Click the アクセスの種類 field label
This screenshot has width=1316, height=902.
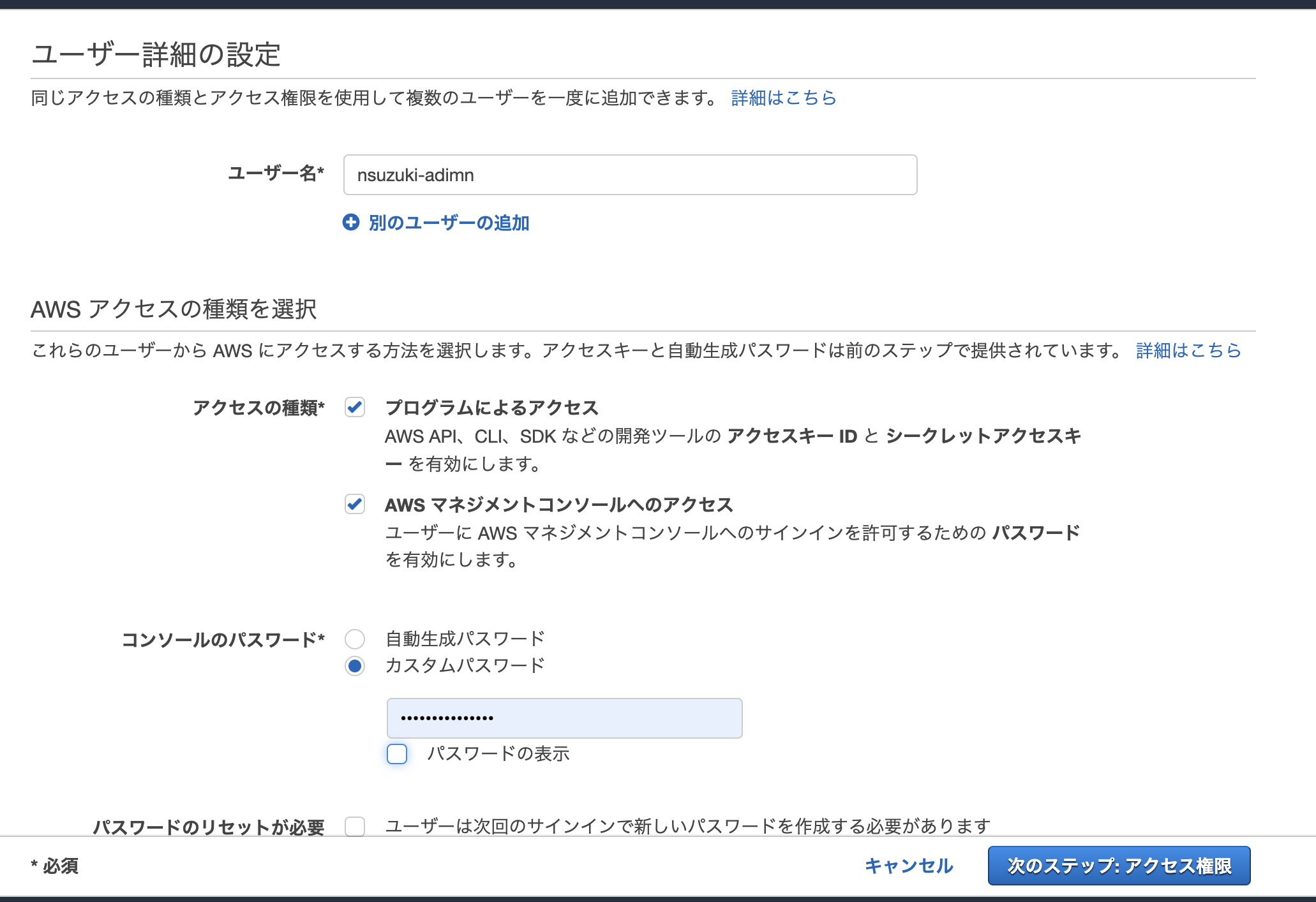258,407
